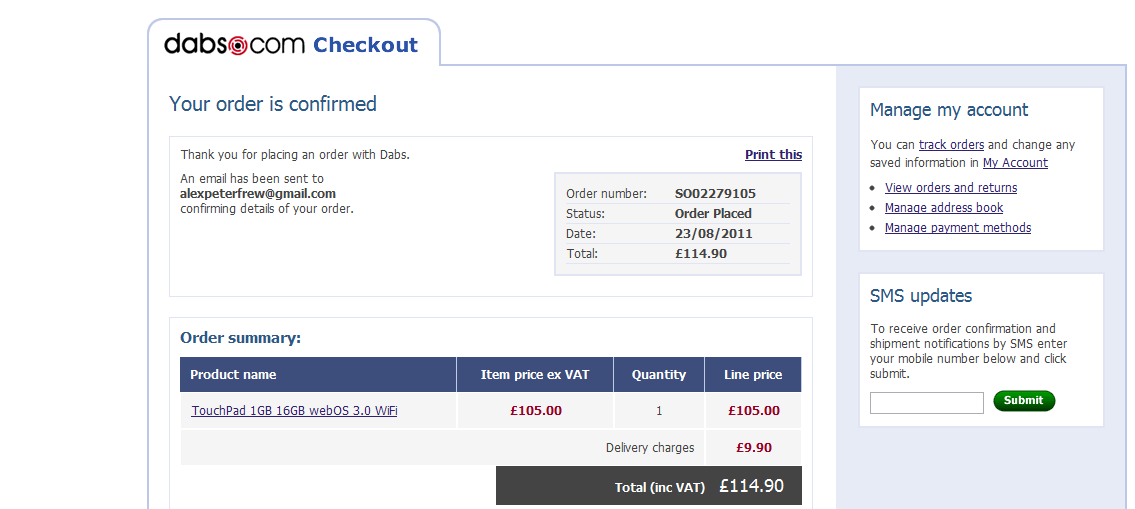This screenshot has height=509, width=1135.
Task: Click the confirmation email address text
Action: (258, 194)
